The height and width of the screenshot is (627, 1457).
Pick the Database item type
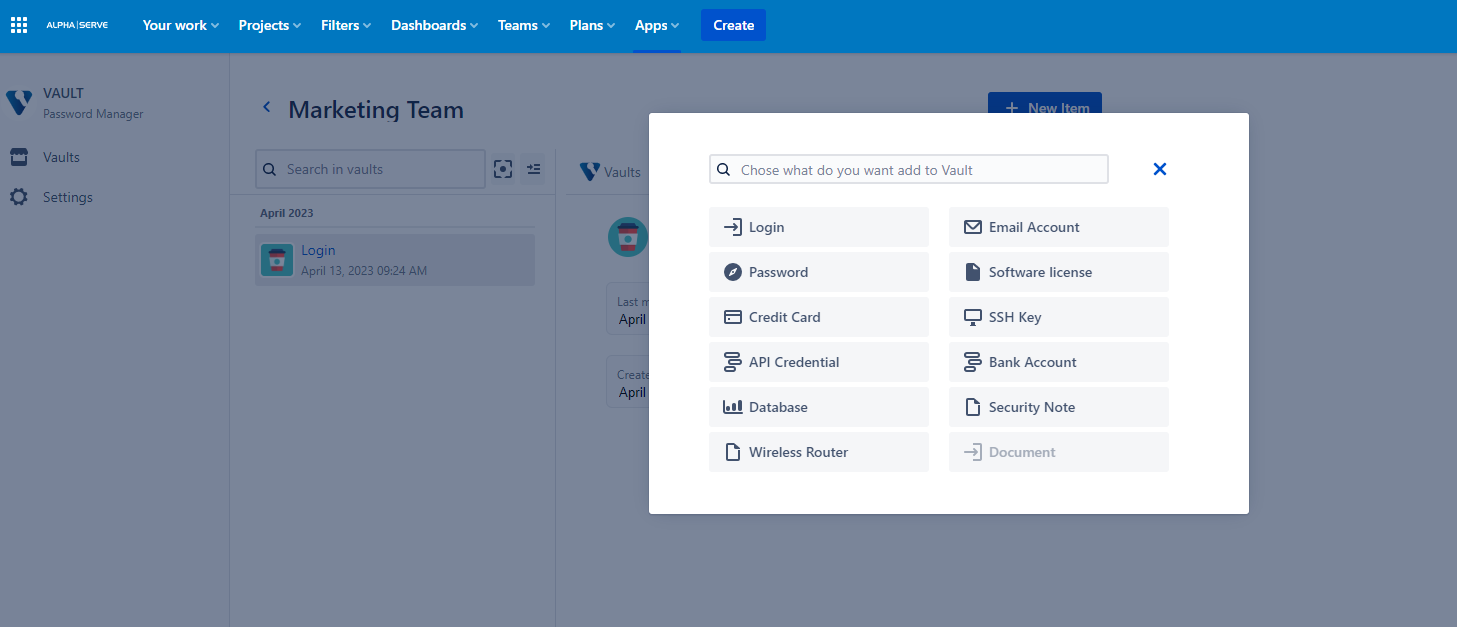818,407
